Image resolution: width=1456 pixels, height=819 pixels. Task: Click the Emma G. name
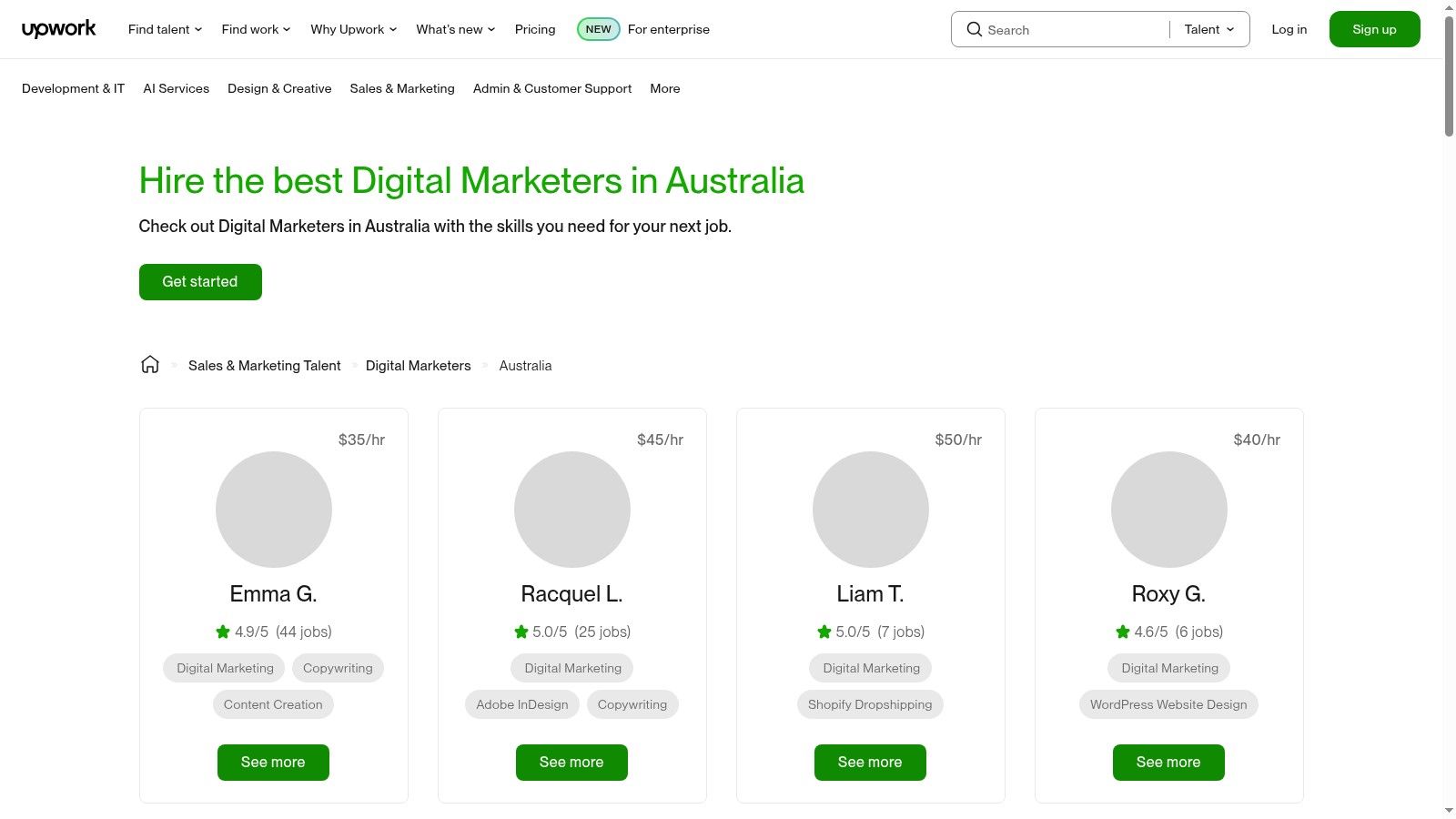pos(273,594)
